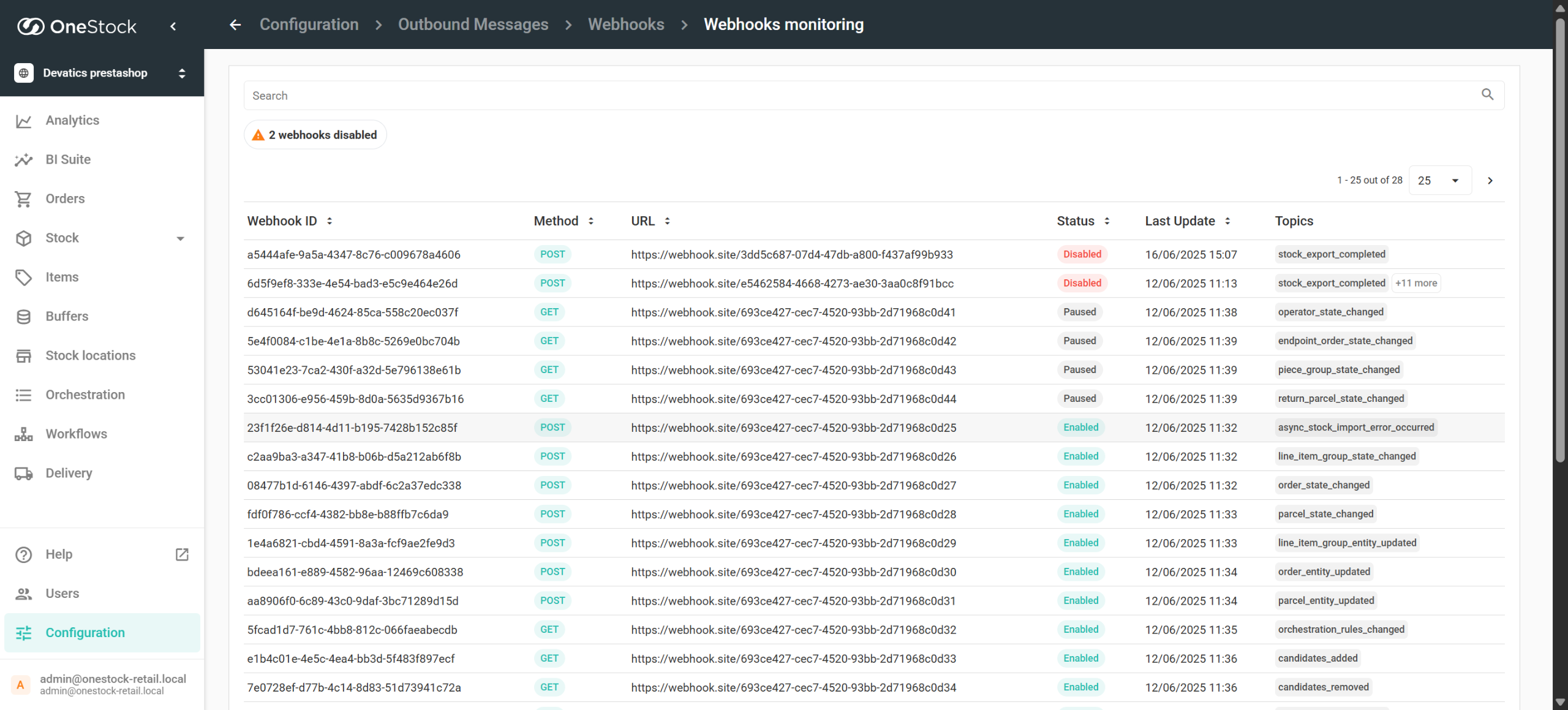Image resolution: width=1568 pixels, height=710 pixels.
Task: Open the Stock locations store icon
Action: click(x=24, y=356)
